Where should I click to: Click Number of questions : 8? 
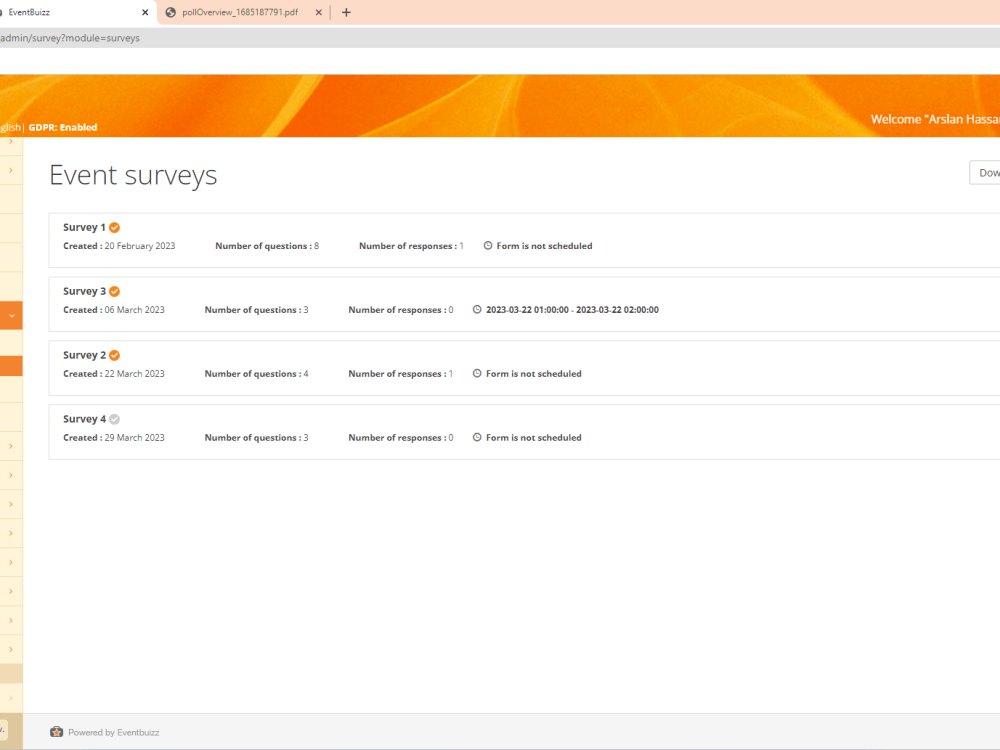[267, 246]
